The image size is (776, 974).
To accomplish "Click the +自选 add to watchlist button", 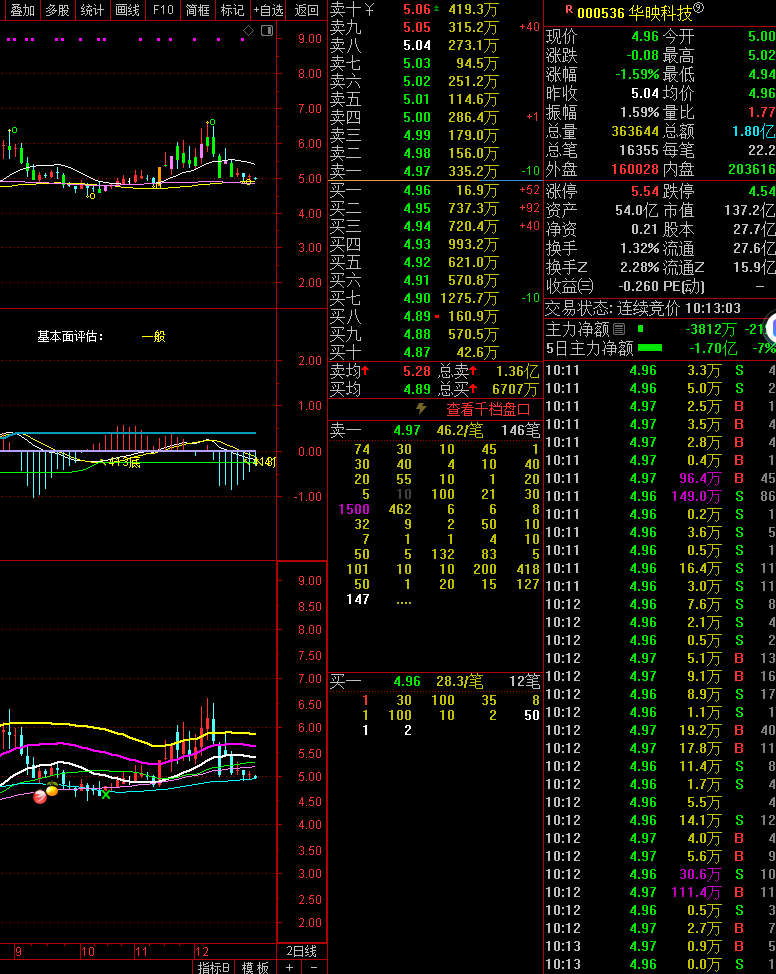I will pyautogui.click(x=268, y=10).
